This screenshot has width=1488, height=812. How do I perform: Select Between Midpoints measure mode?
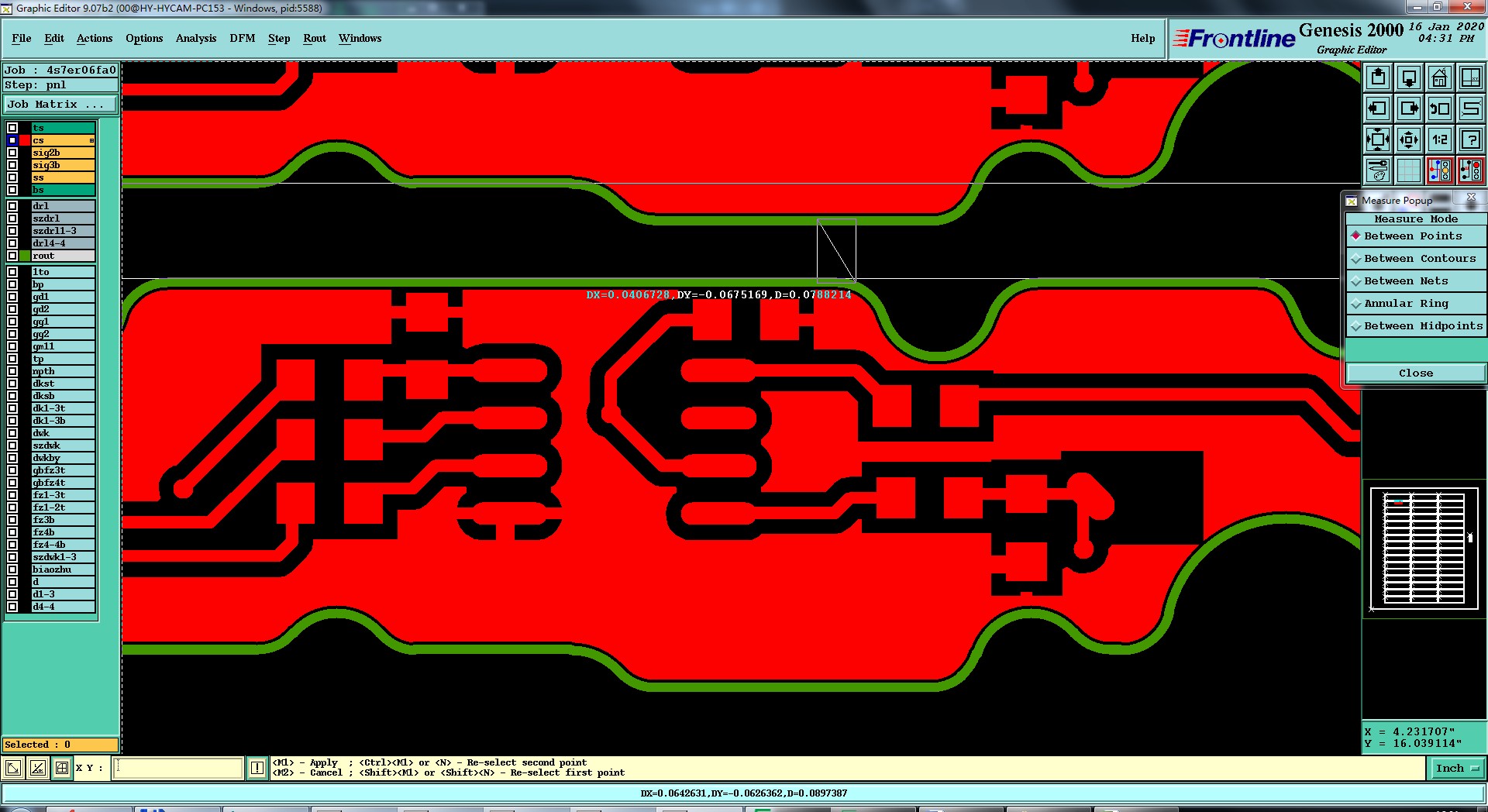(1416, 326)
